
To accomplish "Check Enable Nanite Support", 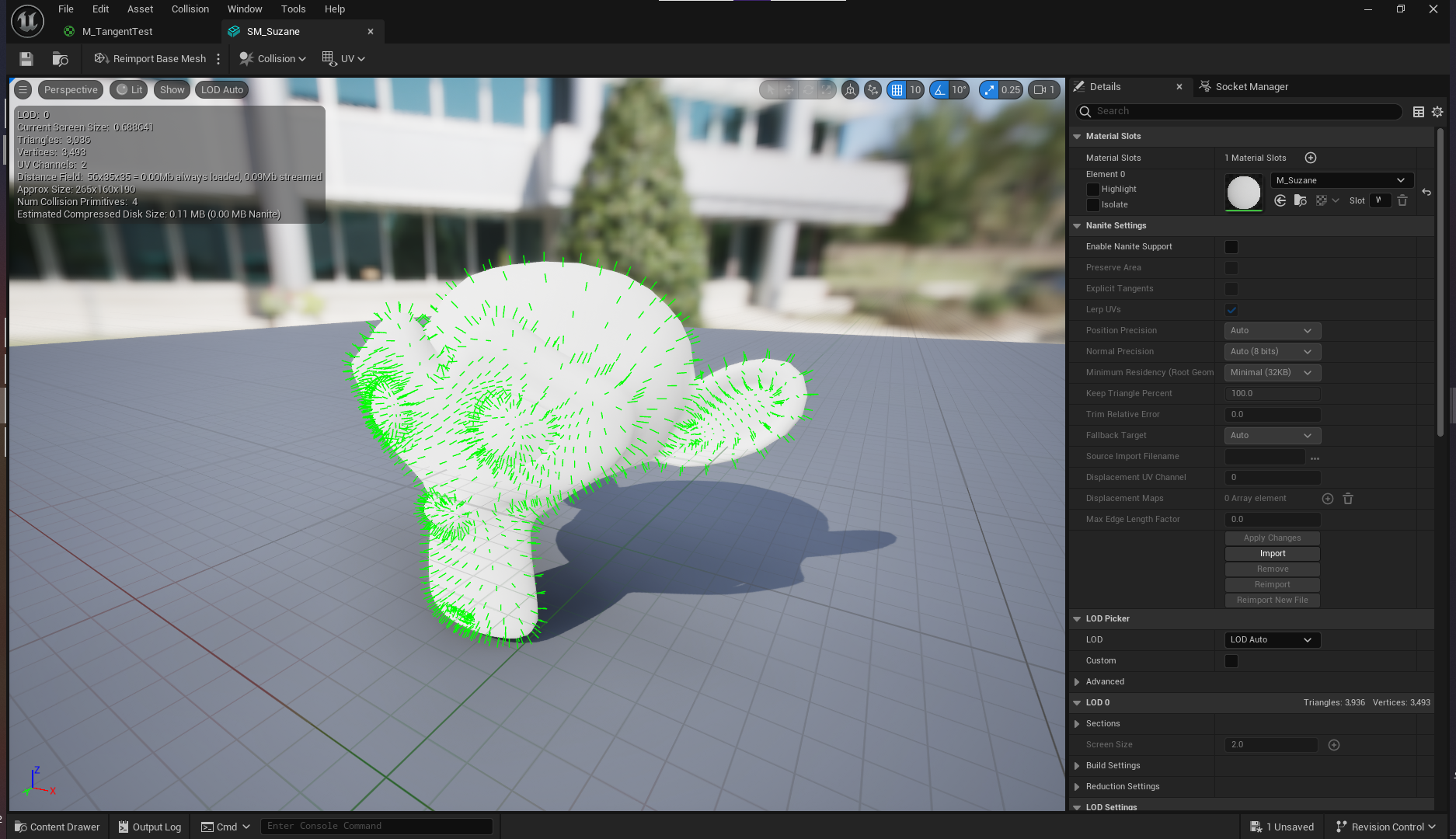I will point(1231,247).
